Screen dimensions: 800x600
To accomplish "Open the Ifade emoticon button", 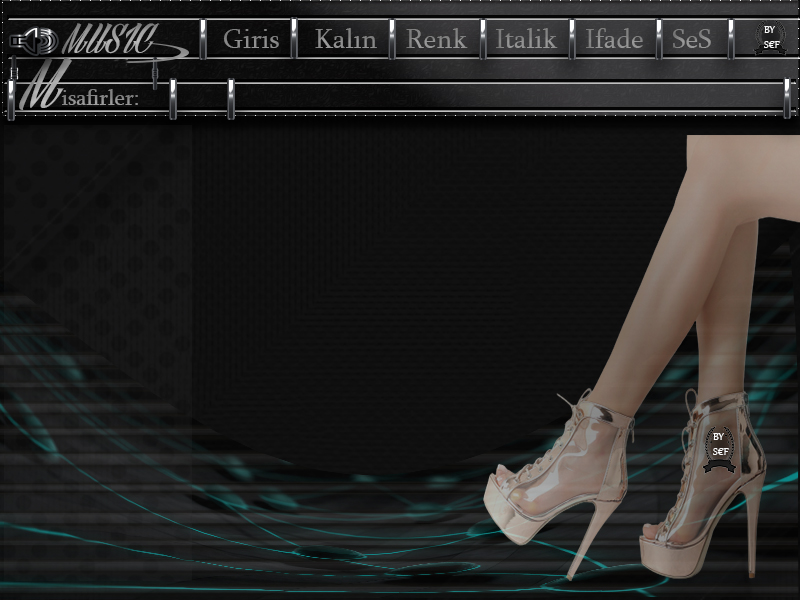I will [614, 39].
